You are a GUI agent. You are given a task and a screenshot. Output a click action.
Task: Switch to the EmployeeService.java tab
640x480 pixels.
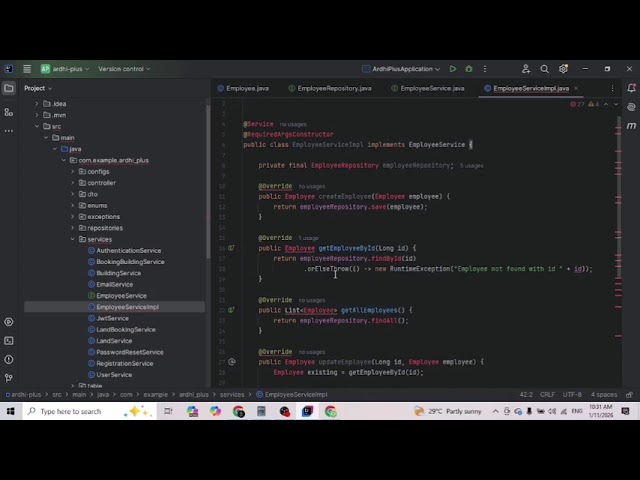point(427,88)
